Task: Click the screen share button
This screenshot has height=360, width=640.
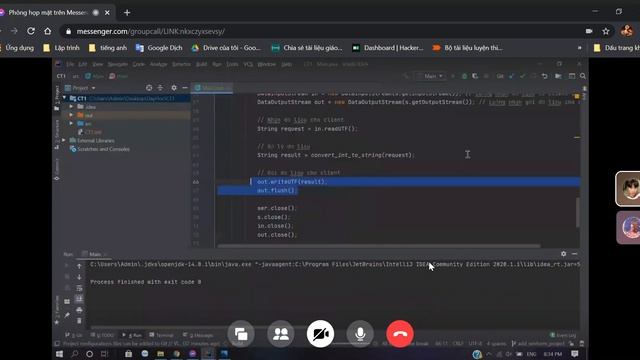Action: coord(241,334)
